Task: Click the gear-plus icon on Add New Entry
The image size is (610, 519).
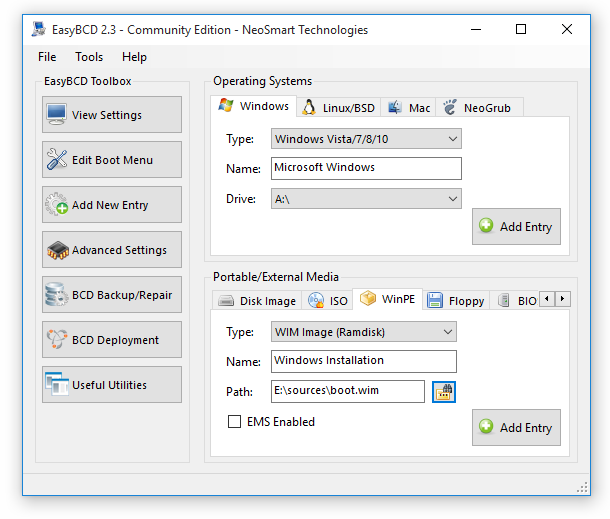Action: [57, 204]
